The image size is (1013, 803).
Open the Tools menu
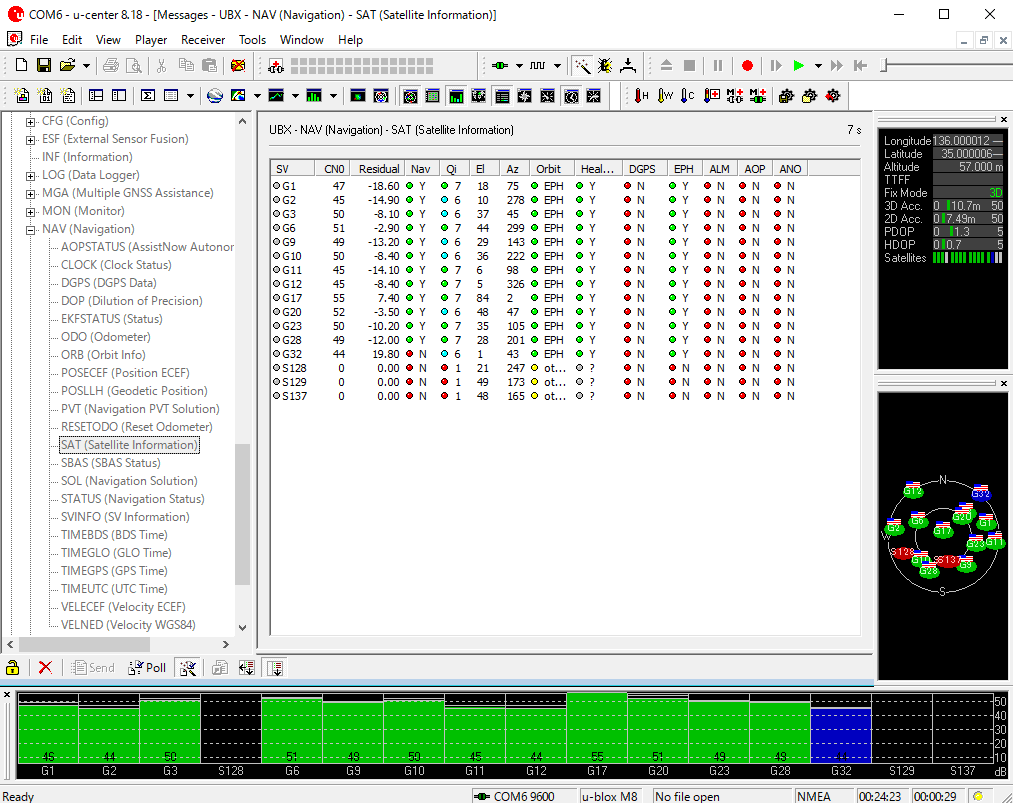coord(252,40)
